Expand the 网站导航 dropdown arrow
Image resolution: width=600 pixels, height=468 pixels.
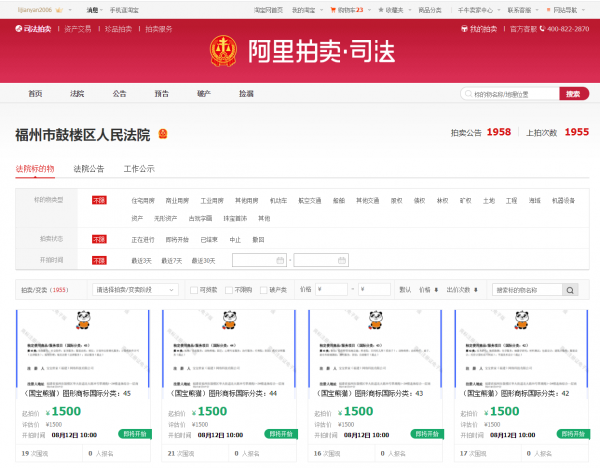pos(583,10)
